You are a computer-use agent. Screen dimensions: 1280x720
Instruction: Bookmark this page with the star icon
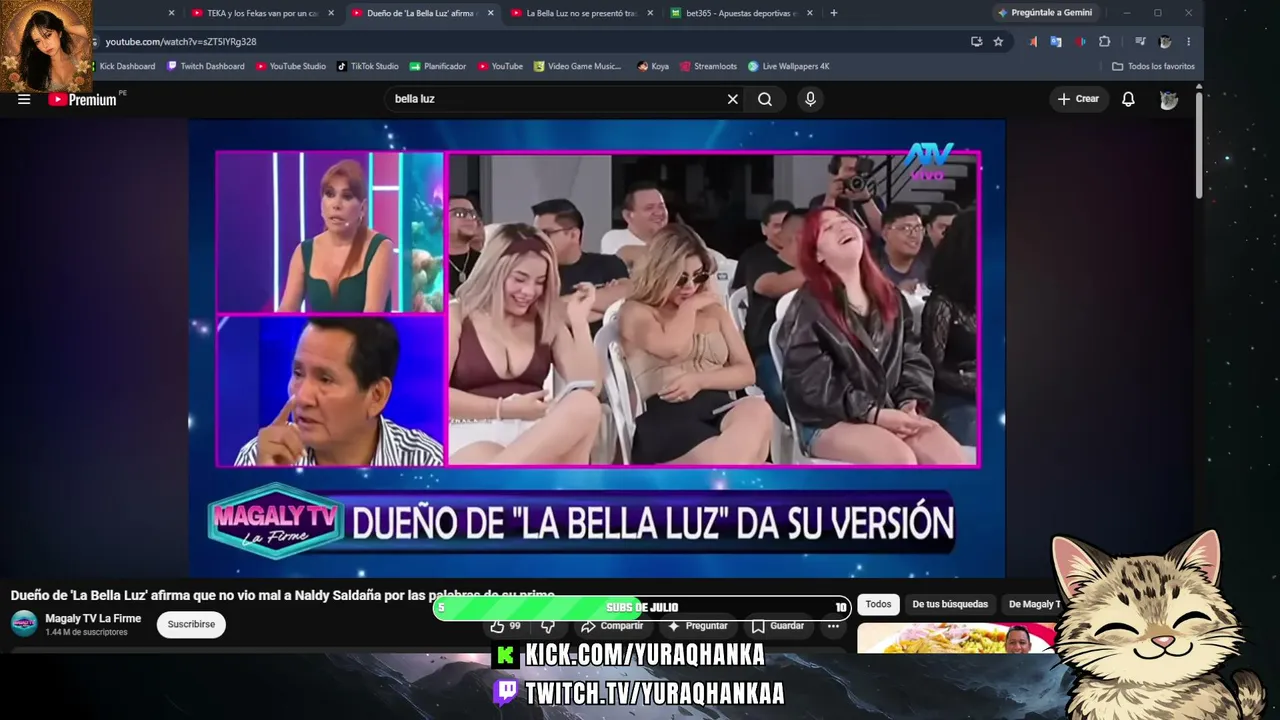click(998, 42)
